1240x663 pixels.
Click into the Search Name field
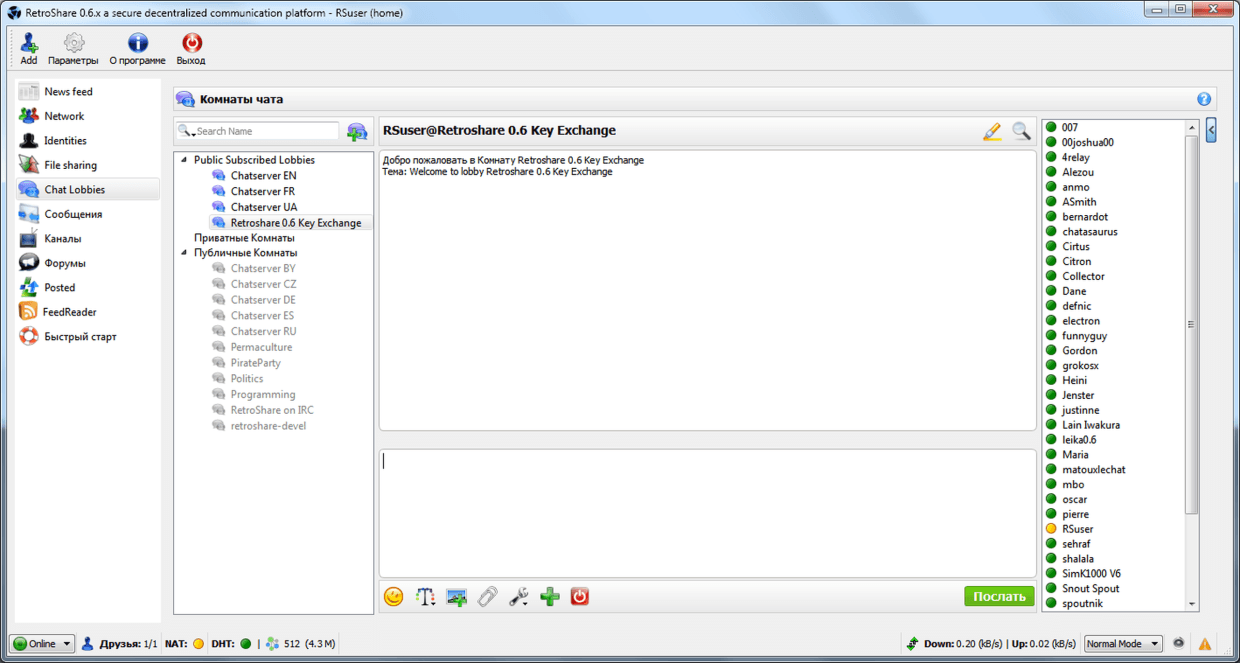pos(265,131)
